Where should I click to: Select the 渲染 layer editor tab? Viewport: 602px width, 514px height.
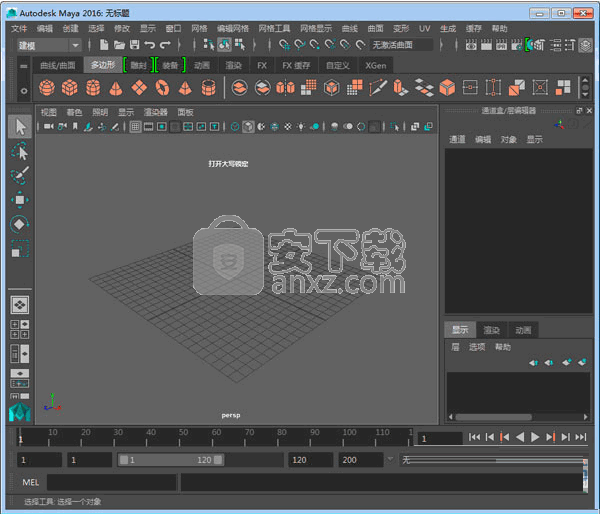491,330
